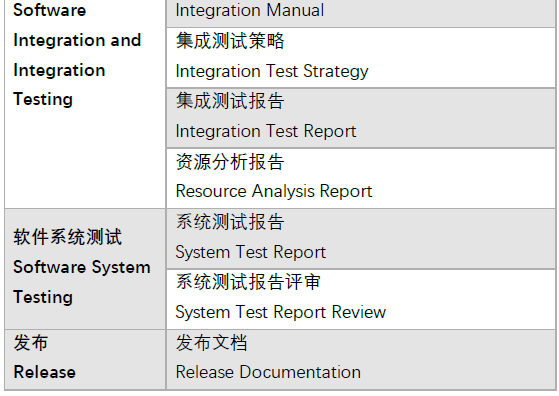Click Testing under Software System
The width and height of the screenshot is (559, 396).
click(43, 297)
